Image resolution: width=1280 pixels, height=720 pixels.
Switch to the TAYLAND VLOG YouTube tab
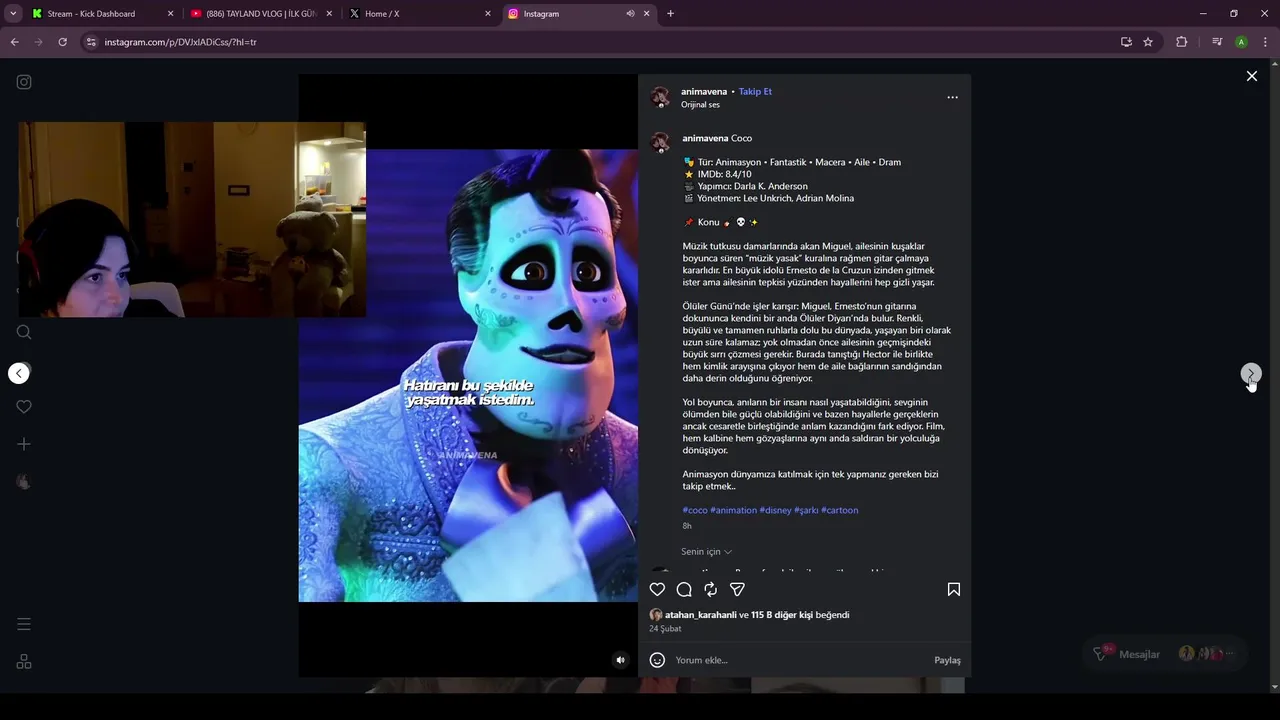(262, 14)
